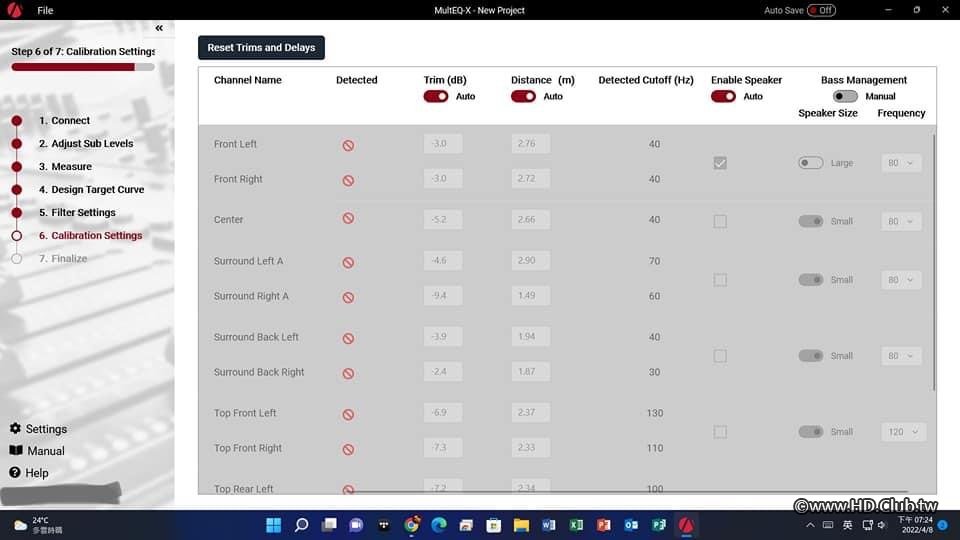Click Front Left trim input field

pos(443,144)
